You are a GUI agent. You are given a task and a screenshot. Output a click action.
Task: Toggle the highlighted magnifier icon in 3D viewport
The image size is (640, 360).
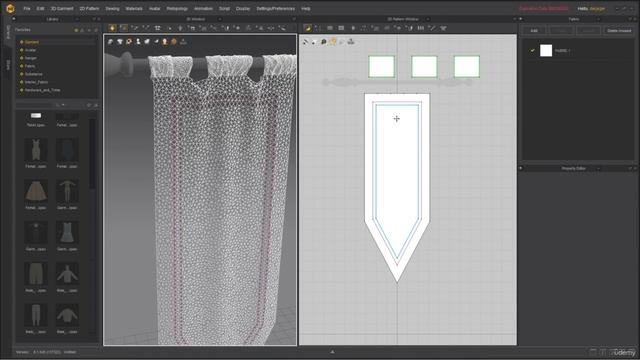click(129, 42)
